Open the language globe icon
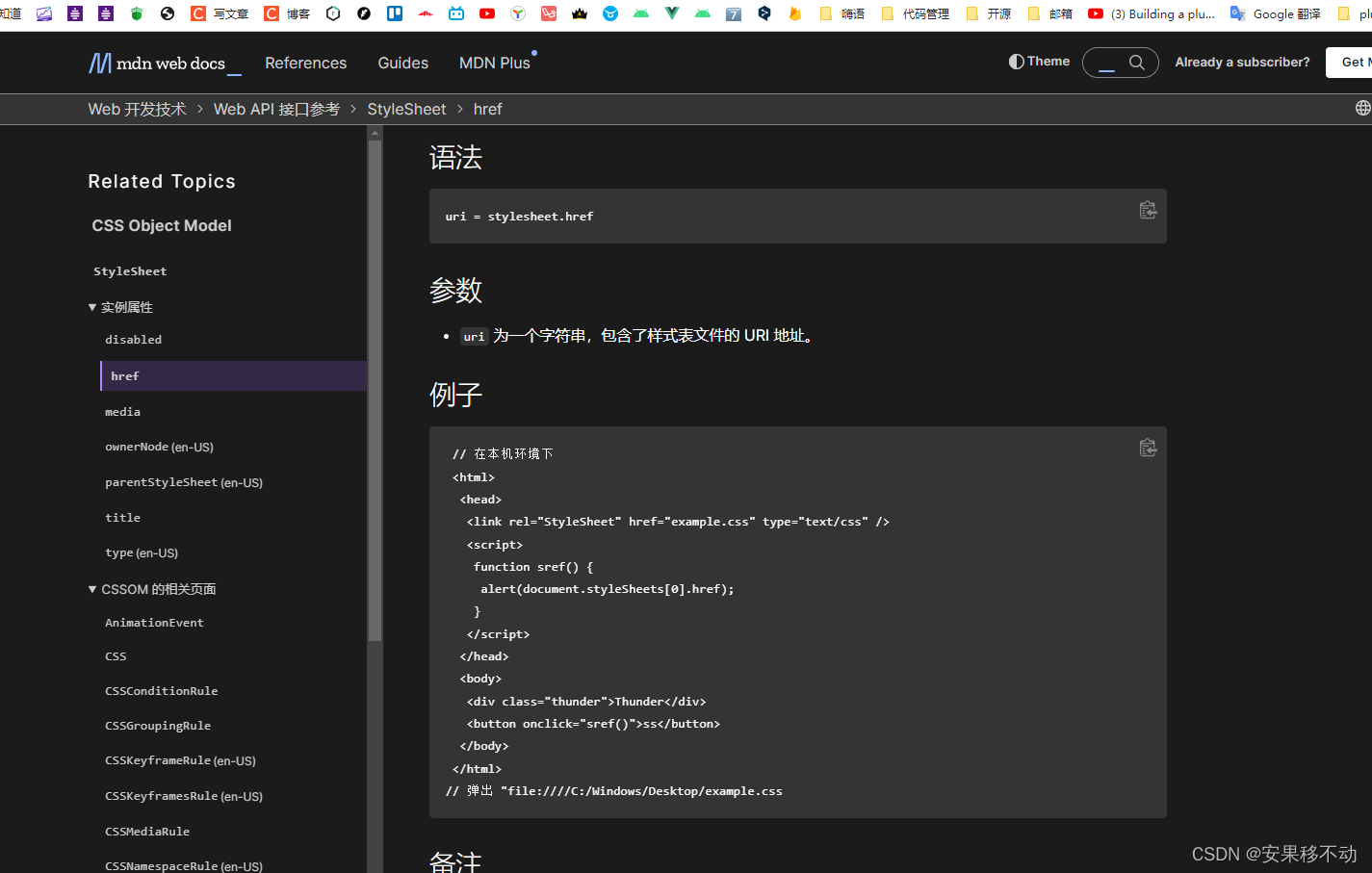 coord(1362,108)
